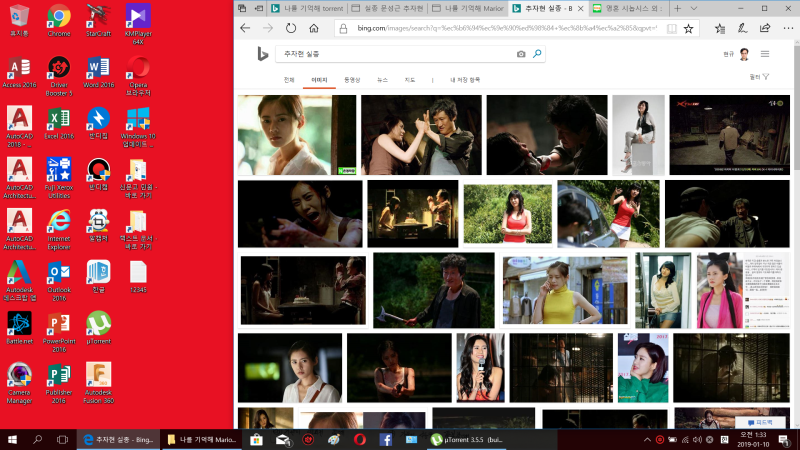Refresh the Bing page
800x450 pixels.
291,28
